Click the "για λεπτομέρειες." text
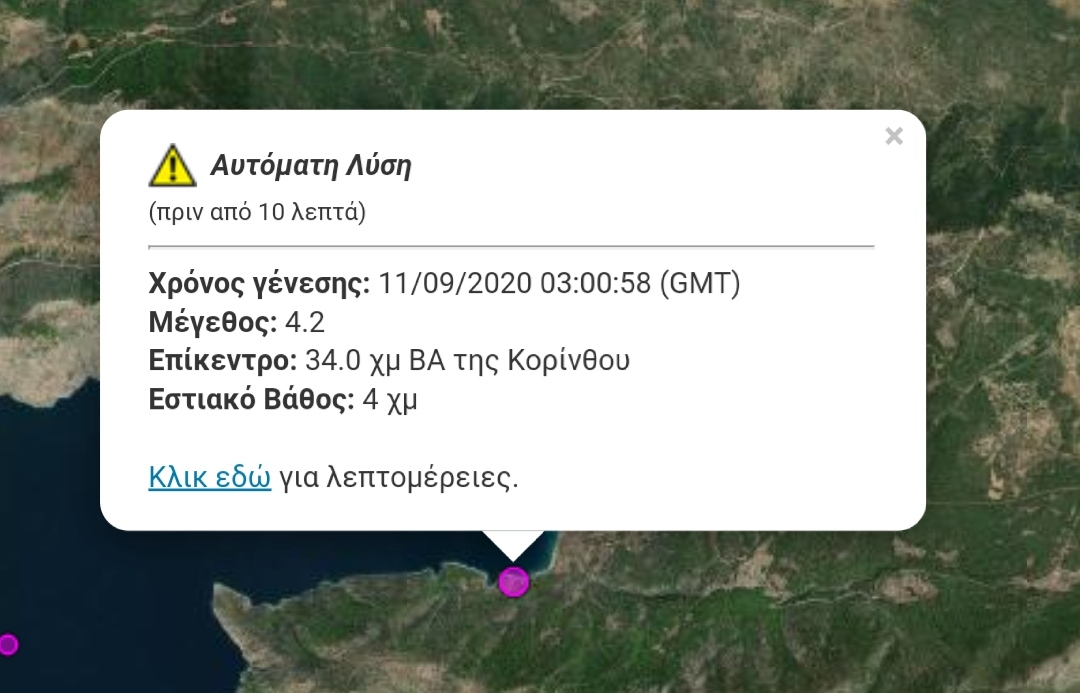Viewport: 1080px width, 693px height. (x=399, y=477)
